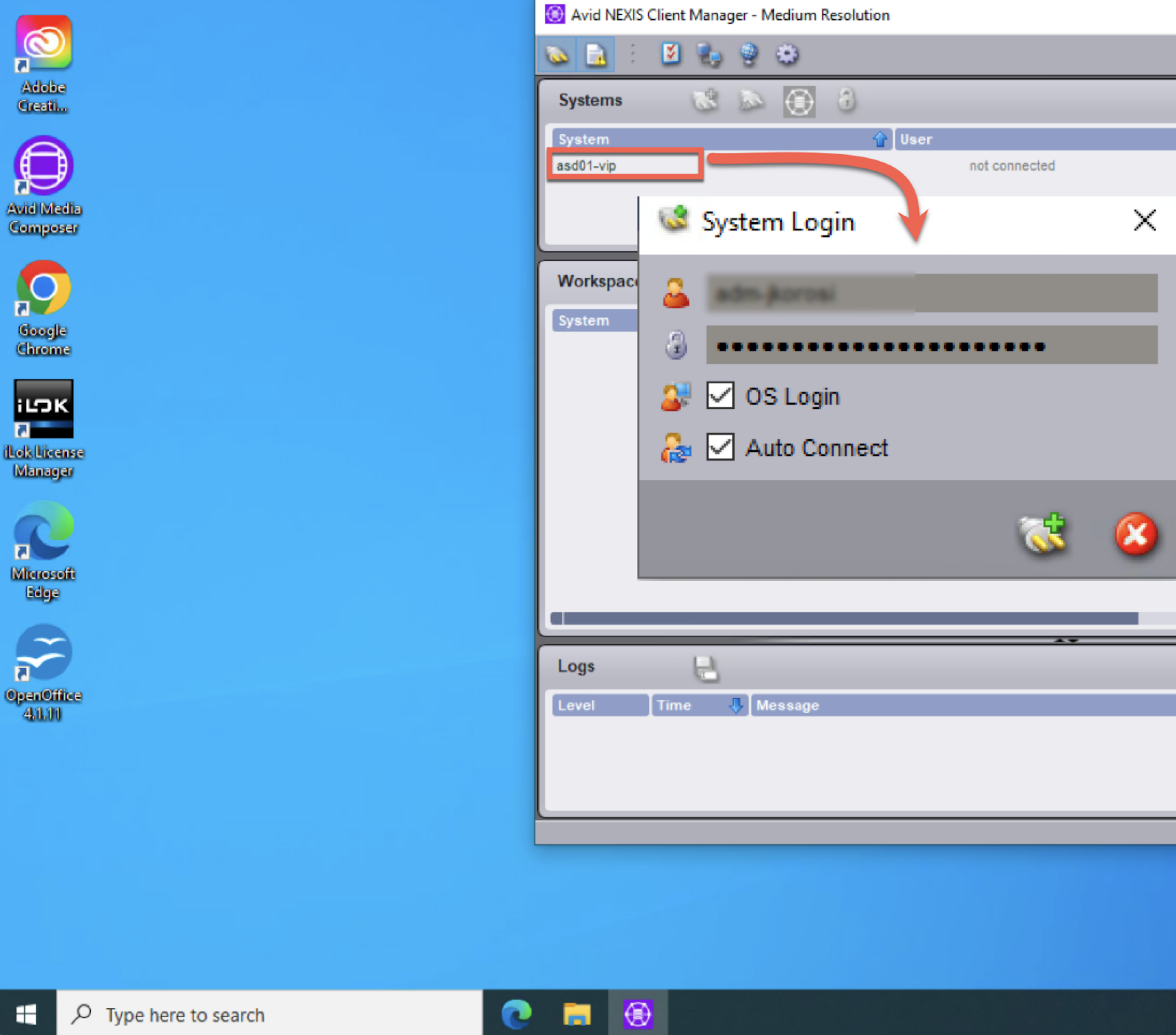Click the Level column header in Logs
Image resolution: width=1176 pixels, height=1035 pixels.
(599, 705)
